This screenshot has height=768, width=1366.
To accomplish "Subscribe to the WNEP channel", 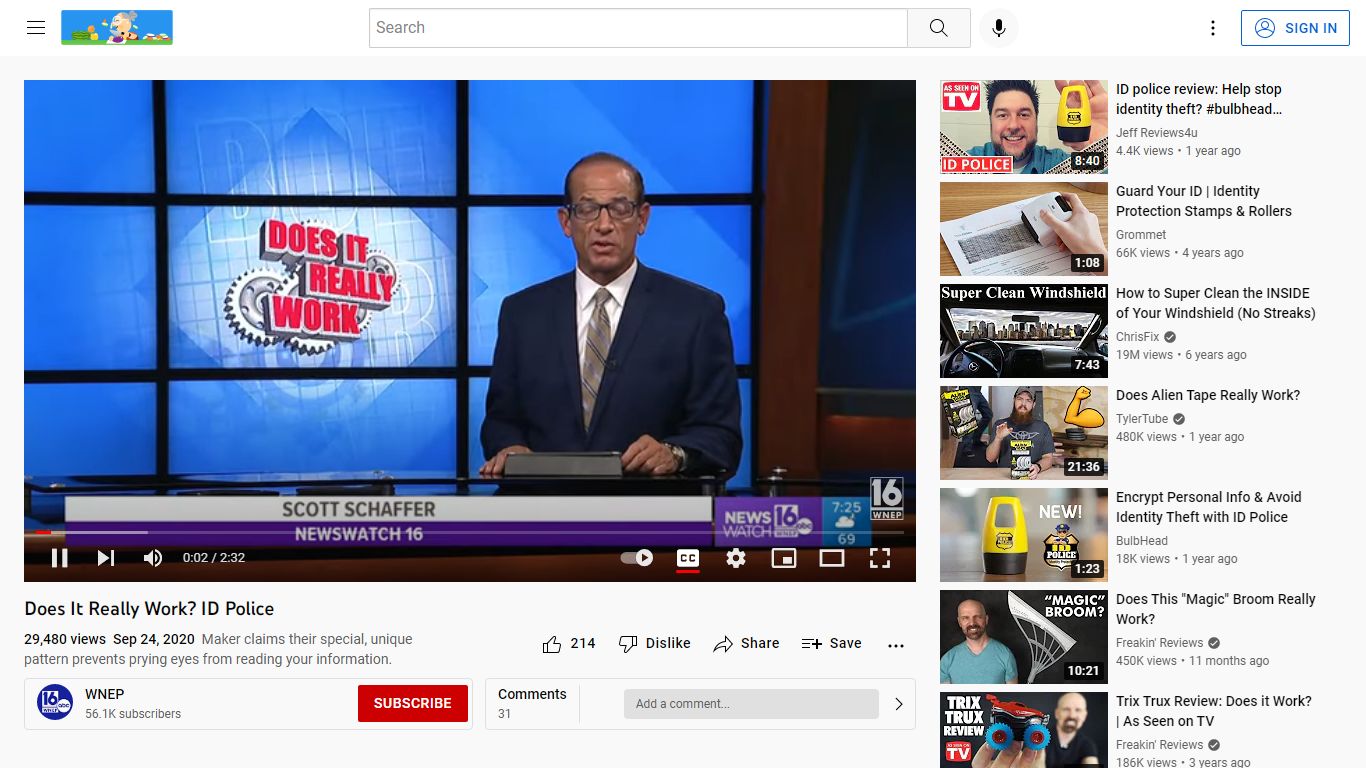I will point(413,703).
